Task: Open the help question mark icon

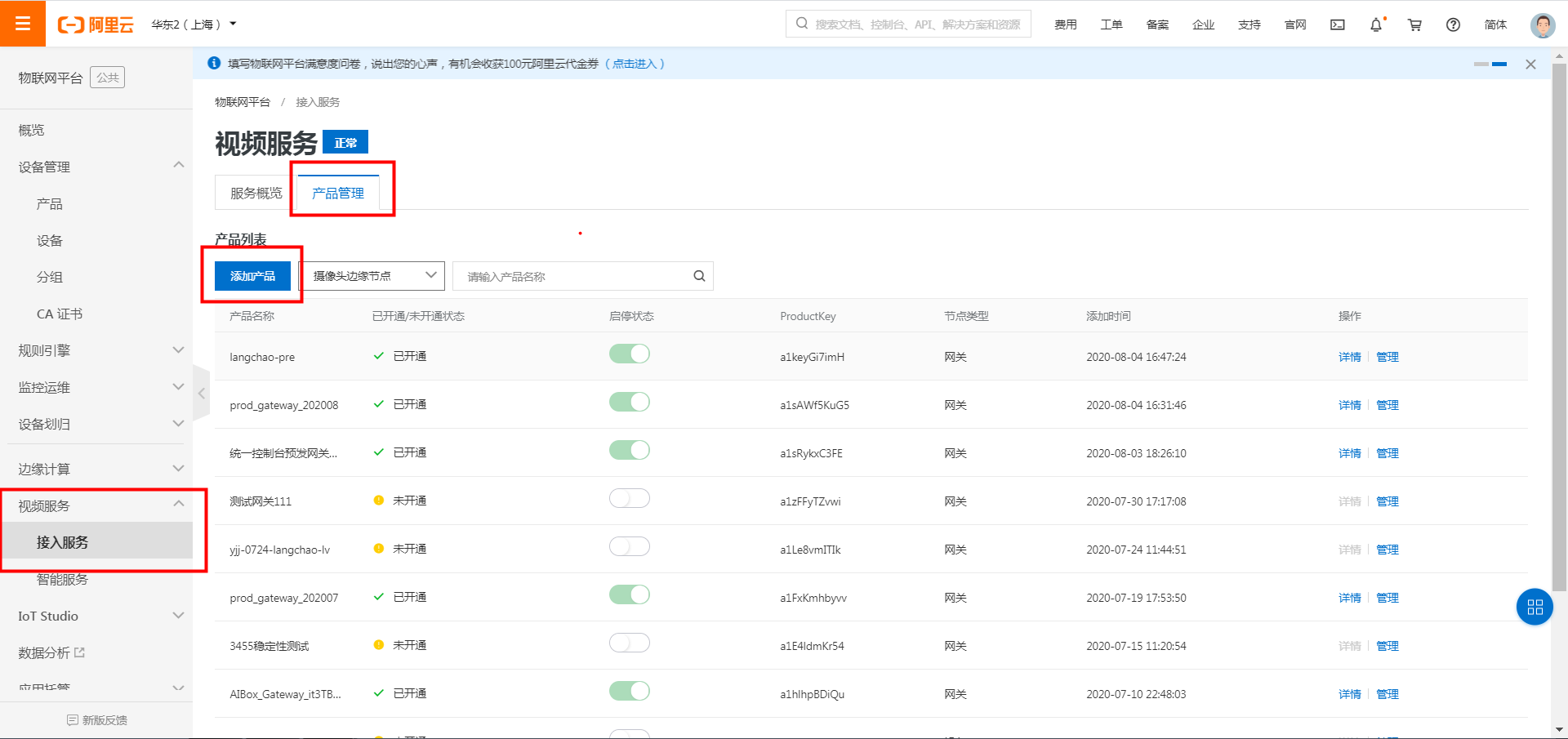Action: (x=1453, y=24)
